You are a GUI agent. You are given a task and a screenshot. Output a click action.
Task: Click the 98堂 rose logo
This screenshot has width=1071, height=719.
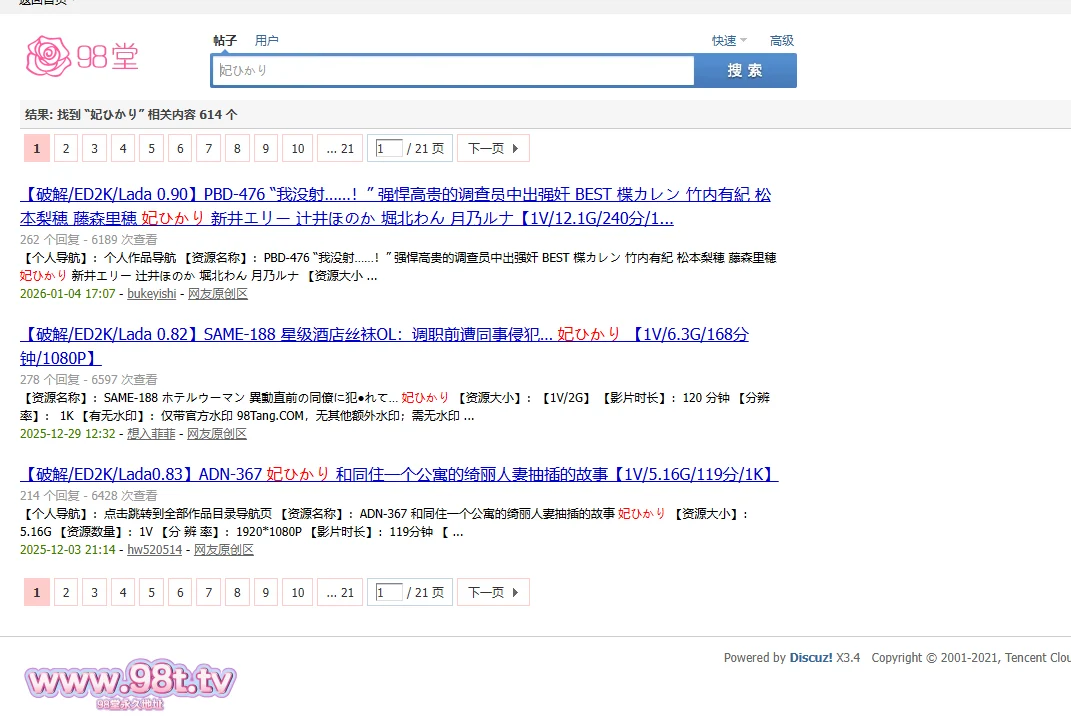pos(82,57)
